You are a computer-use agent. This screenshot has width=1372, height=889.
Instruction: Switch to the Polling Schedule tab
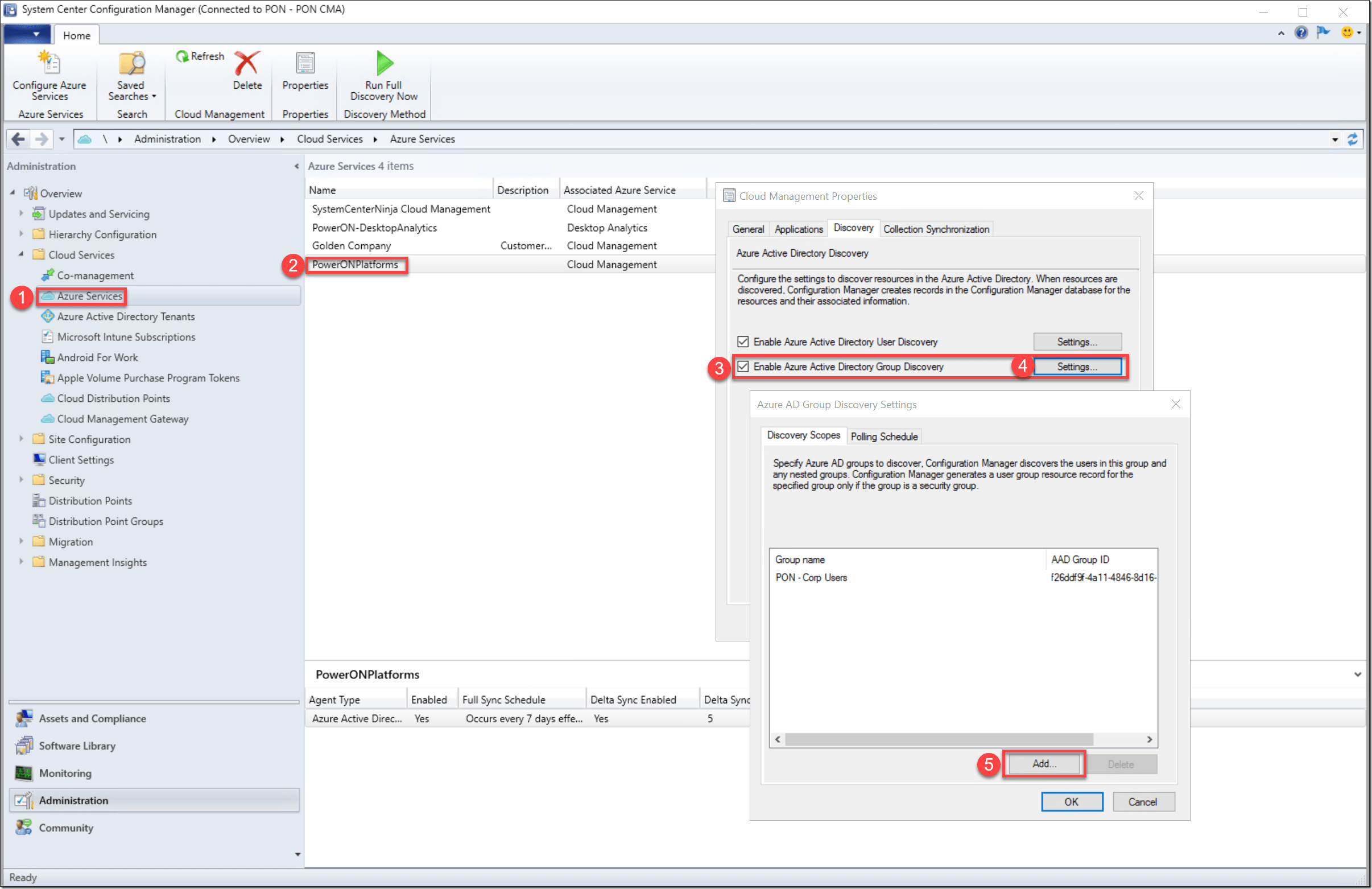(884, 437)
